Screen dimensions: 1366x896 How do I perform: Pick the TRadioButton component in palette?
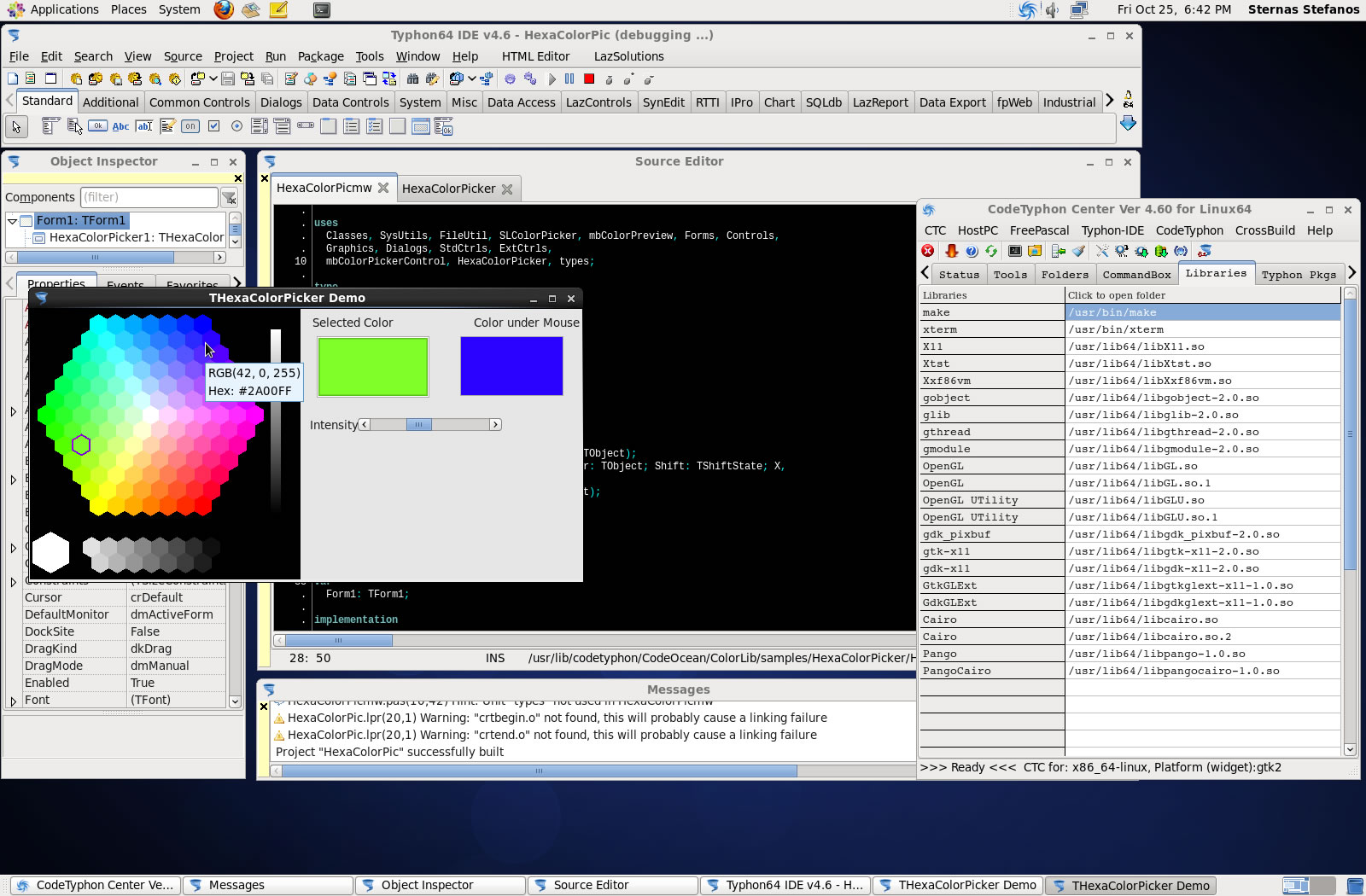[x=236, y=126]
